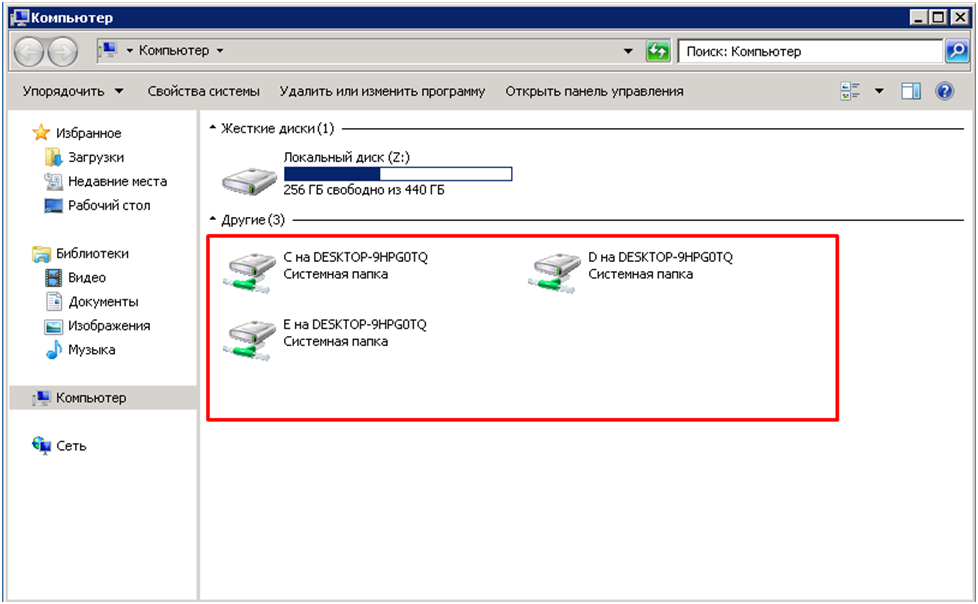The height and width of the screenshot is (604, 978).
Task: Open the address bar history dropdown arrow
Action: point(628,51)
